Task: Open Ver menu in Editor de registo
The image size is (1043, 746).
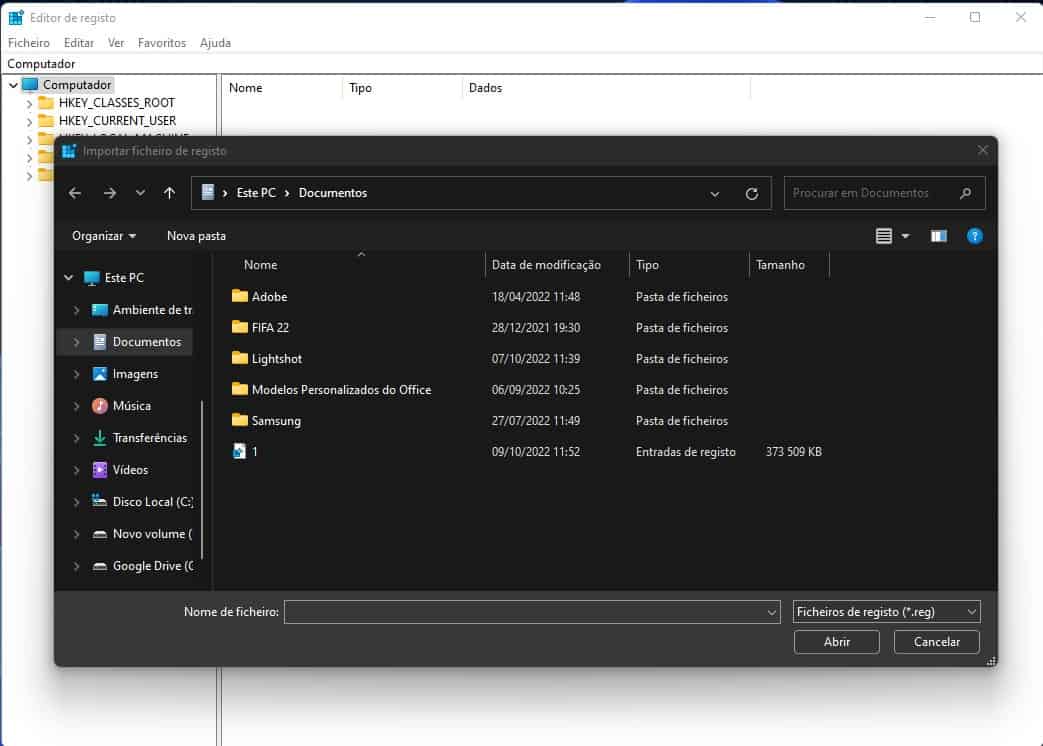Action: [116, 43]
